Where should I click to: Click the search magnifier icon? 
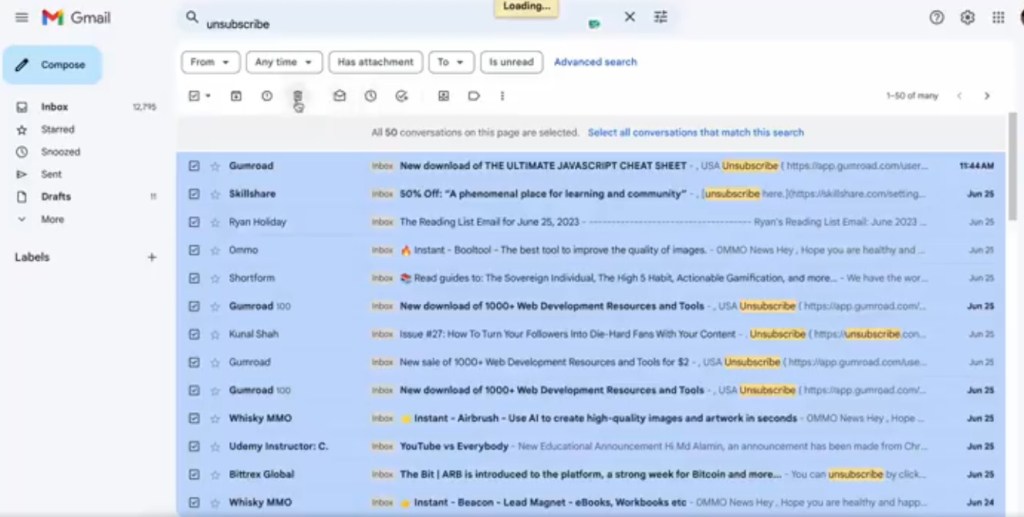click(x=192, y=17)
